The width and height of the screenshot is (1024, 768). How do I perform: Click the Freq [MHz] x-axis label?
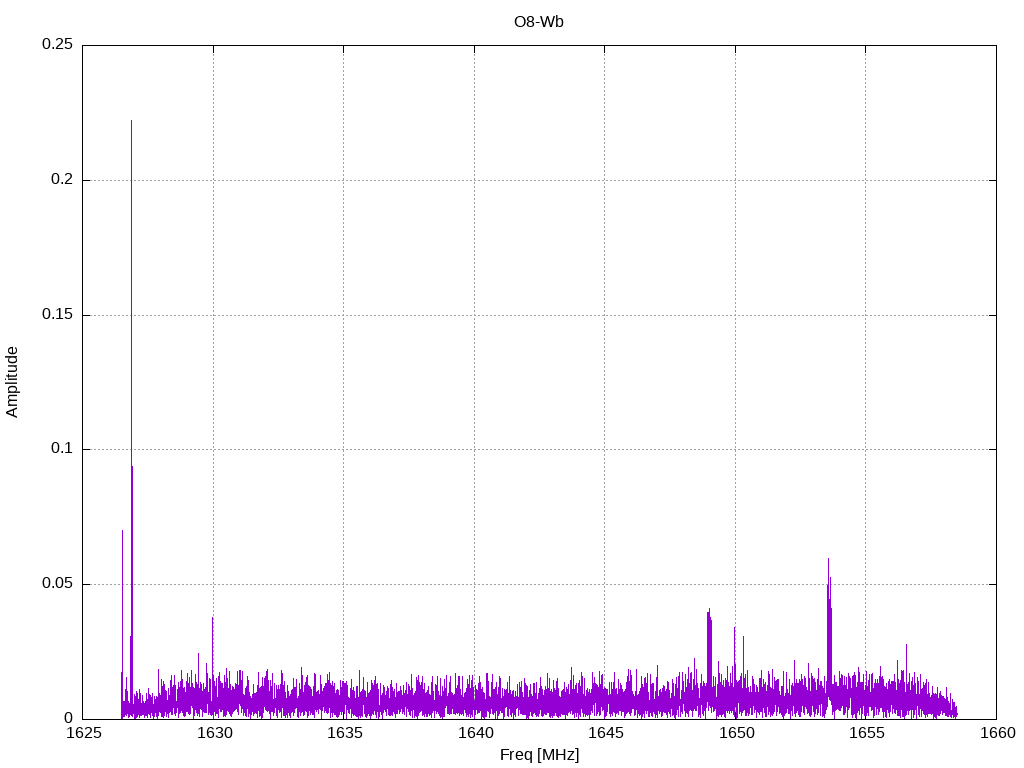pyautogui.click(x=539, y=755)
